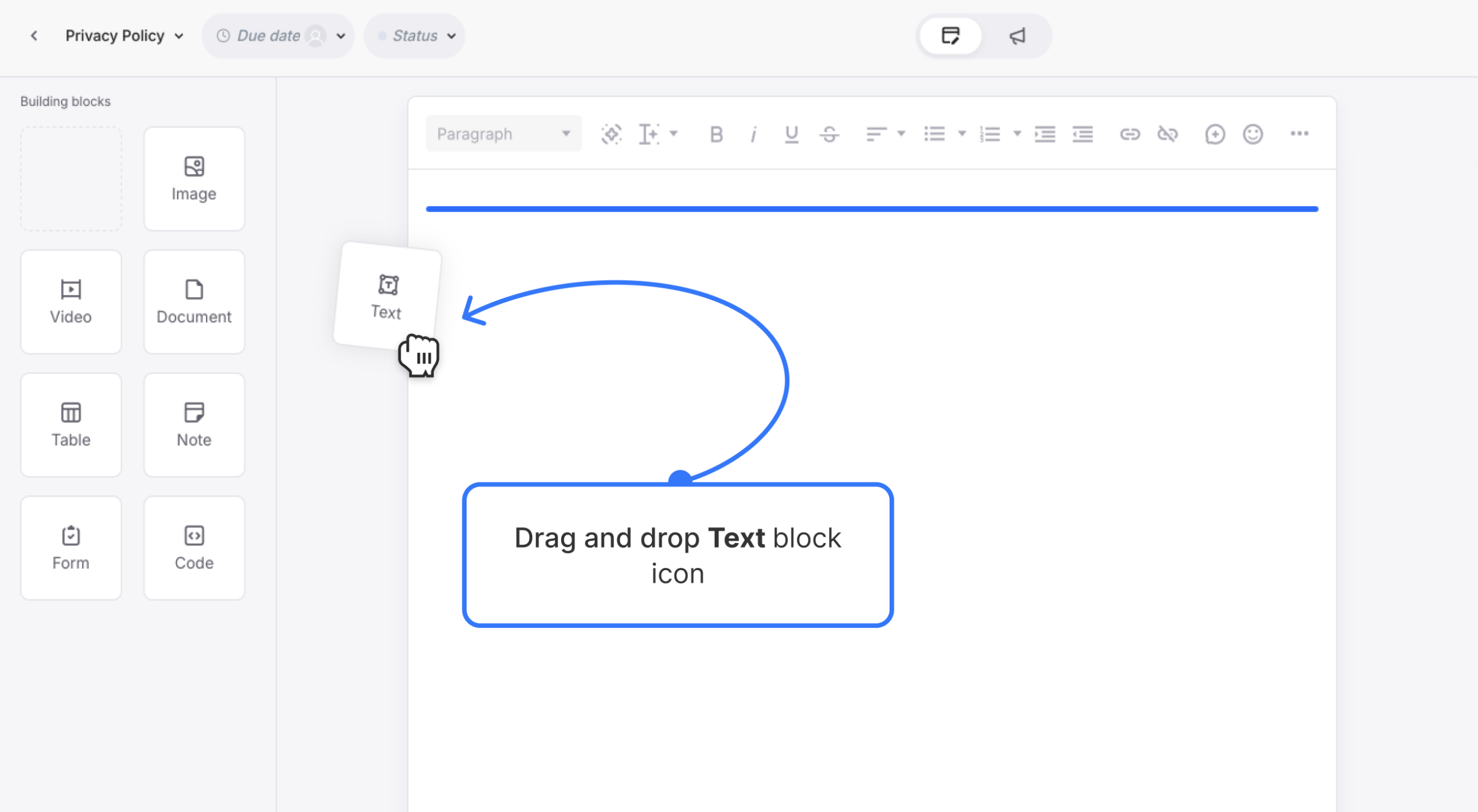This screenshot has height=812, width=1478.
Task: Remove a link with the unlink icon
Action: [x=1168, y=134]
